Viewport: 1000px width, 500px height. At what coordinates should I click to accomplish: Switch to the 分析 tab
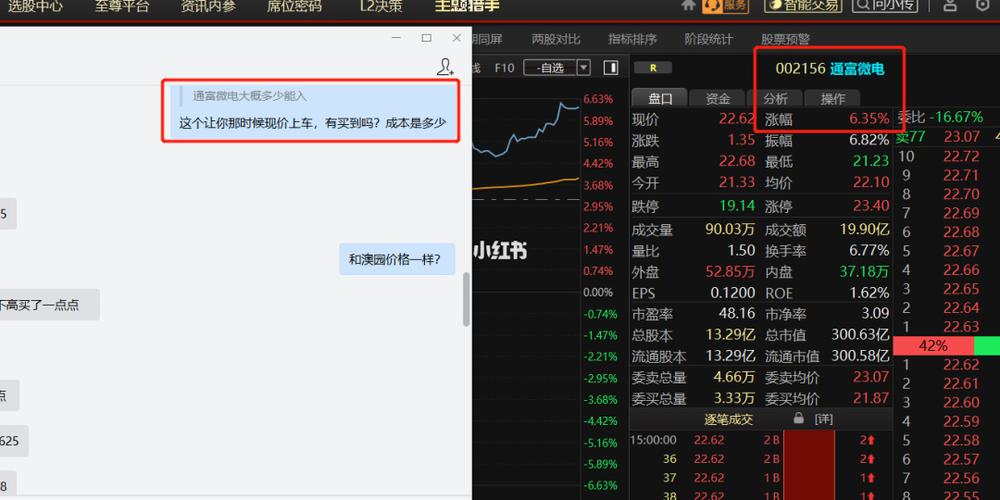(x=776, y=98)
